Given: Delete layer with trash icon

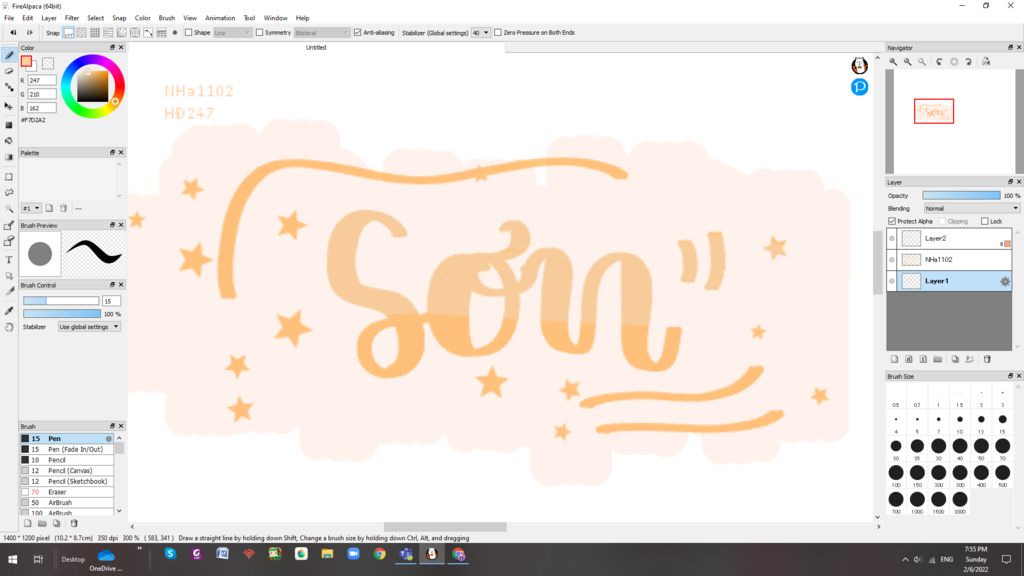Looking at the screenshot, I should pos(987,359).
